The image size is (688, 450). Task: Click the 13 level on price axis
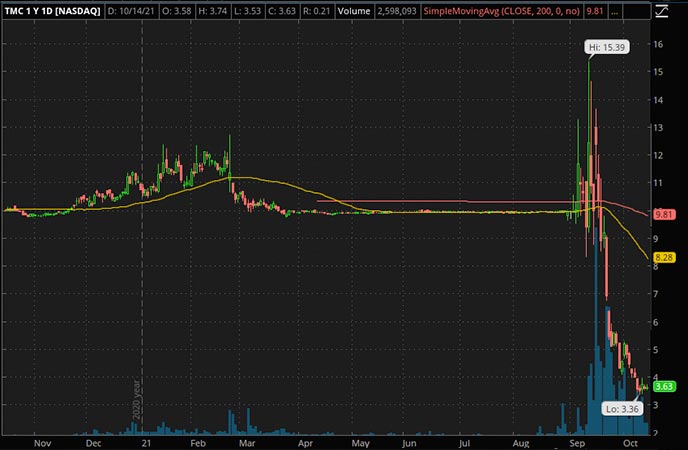point(658,128)
